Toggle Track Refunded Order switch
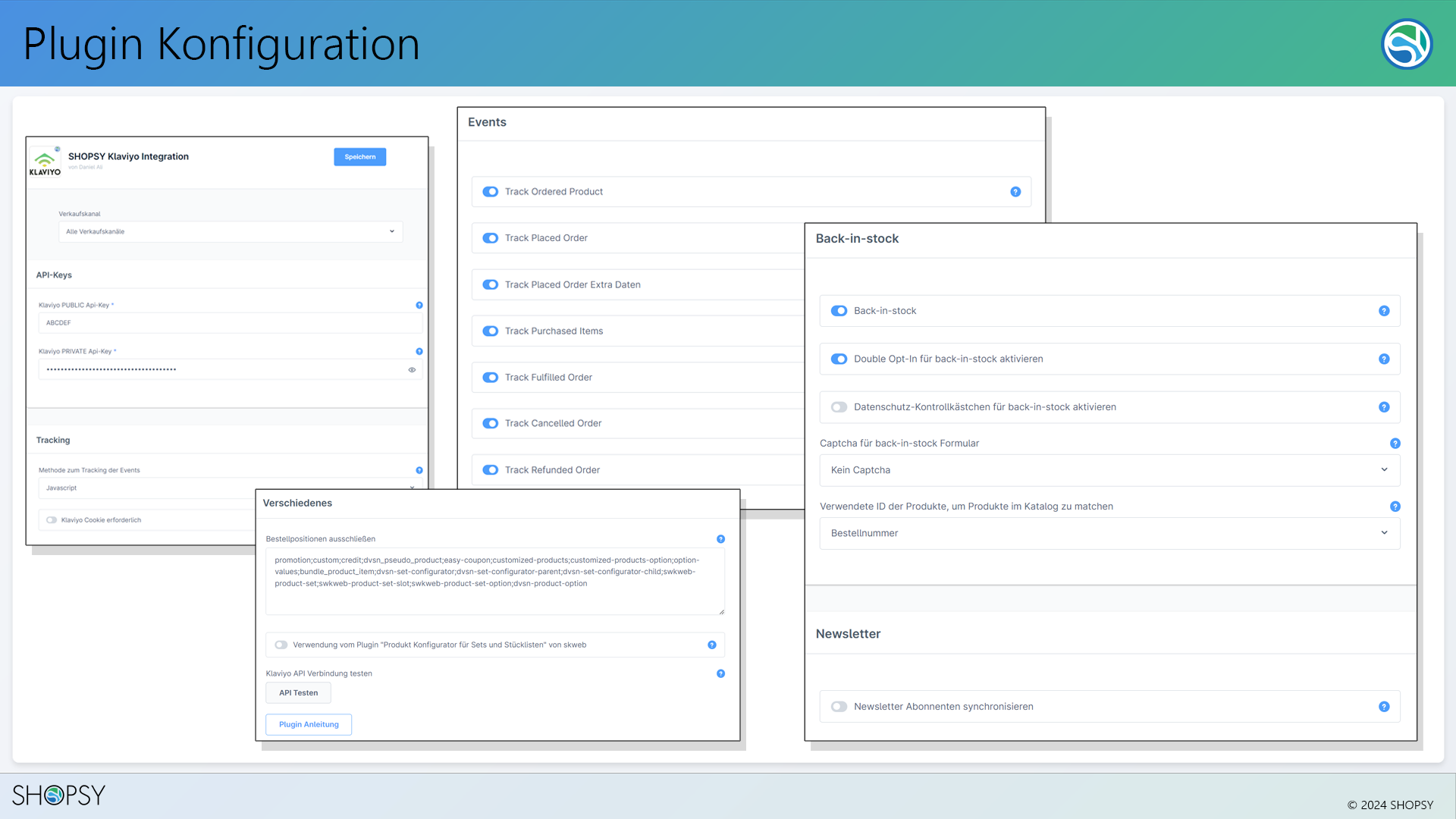 [491, 470]
